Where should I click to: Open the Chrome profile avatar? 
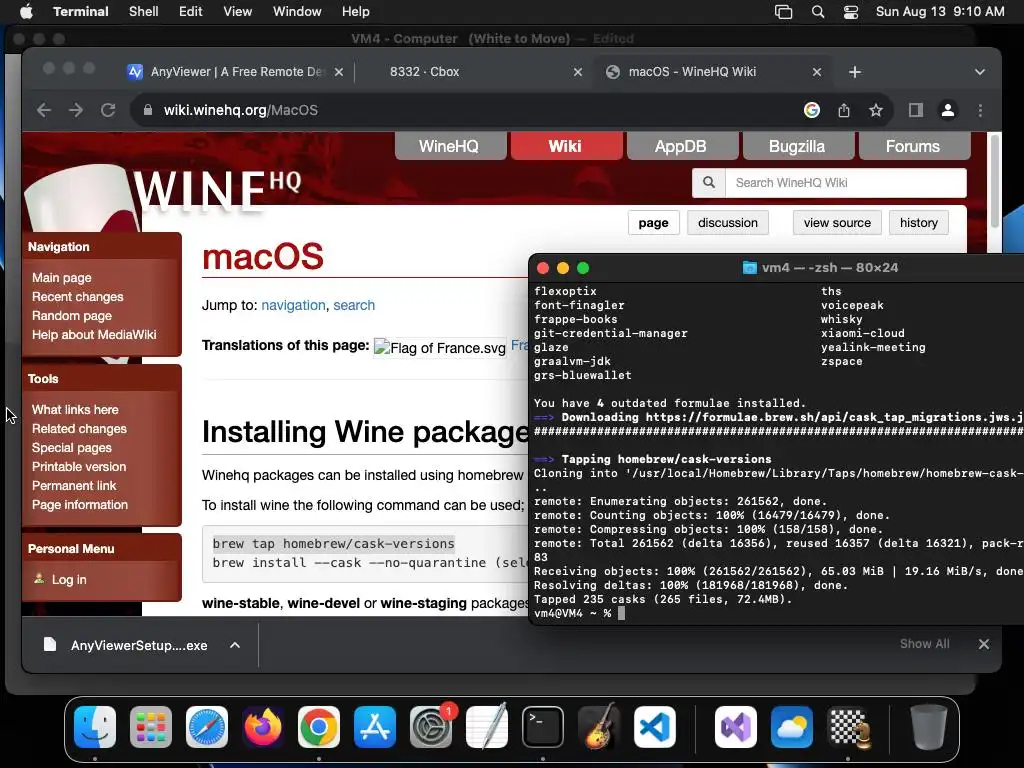948,110
